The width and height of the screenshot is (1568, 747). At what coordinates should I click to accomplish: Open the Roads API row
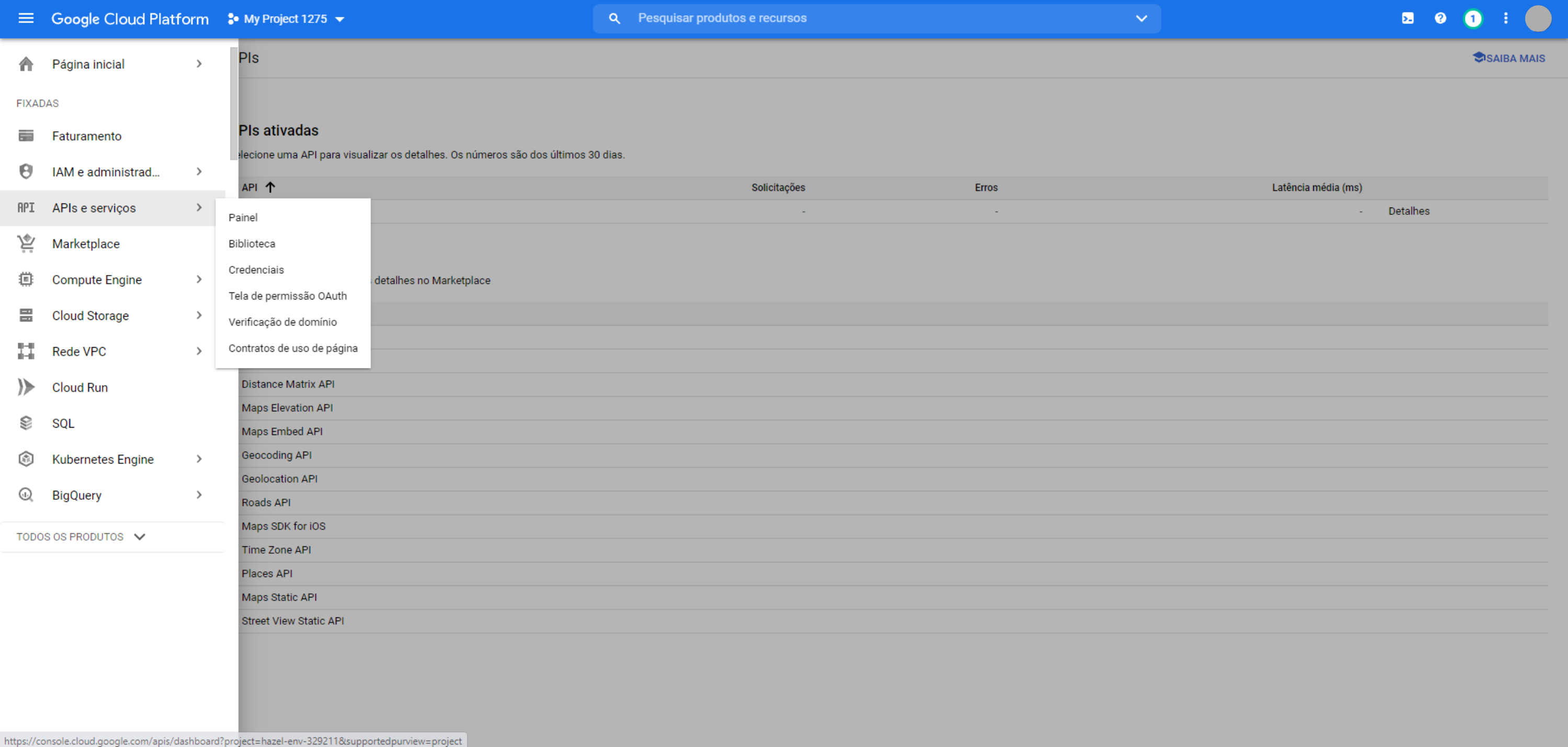(893, 503)
